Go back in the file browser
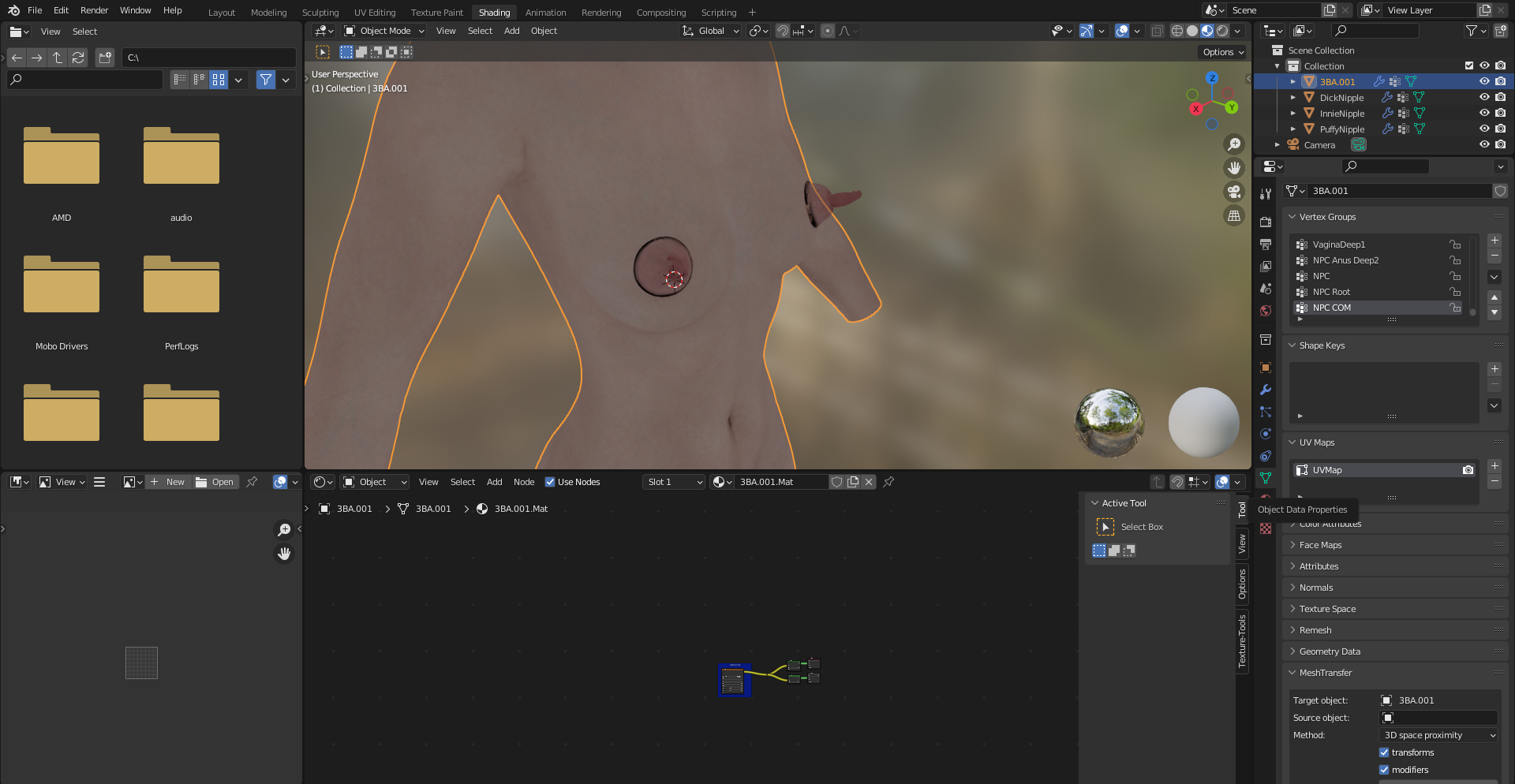The image size is (1515, 784). [17, 58]
